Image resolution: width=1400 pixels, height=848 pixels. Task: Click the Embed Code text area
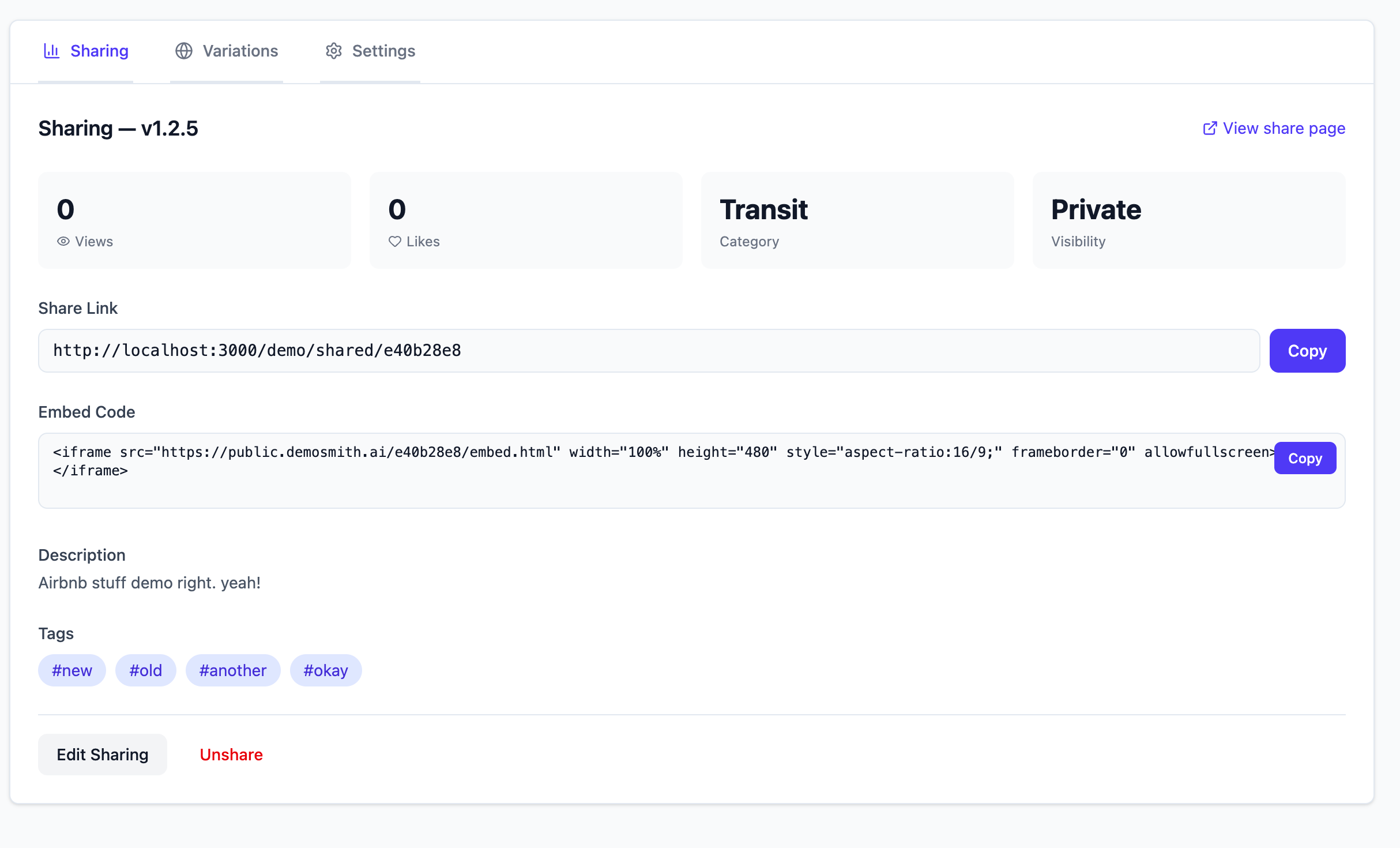pyautogui.click(x=634, y=470)
